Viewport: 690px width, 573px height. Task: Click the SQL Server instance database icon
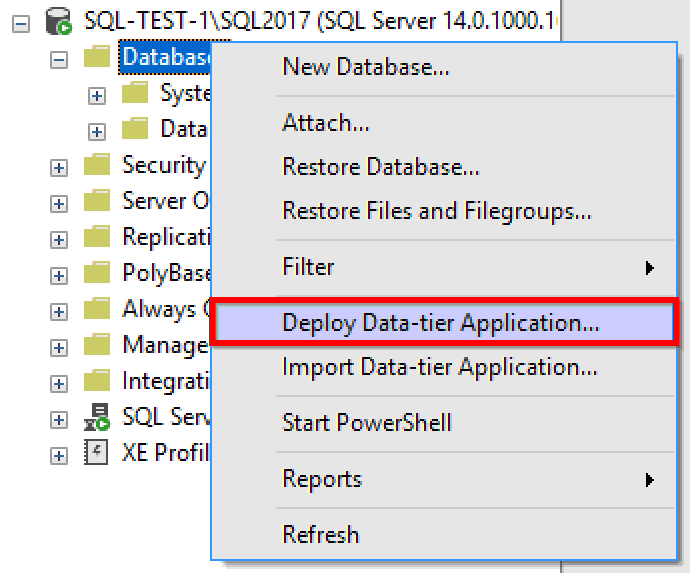[59, 21]
